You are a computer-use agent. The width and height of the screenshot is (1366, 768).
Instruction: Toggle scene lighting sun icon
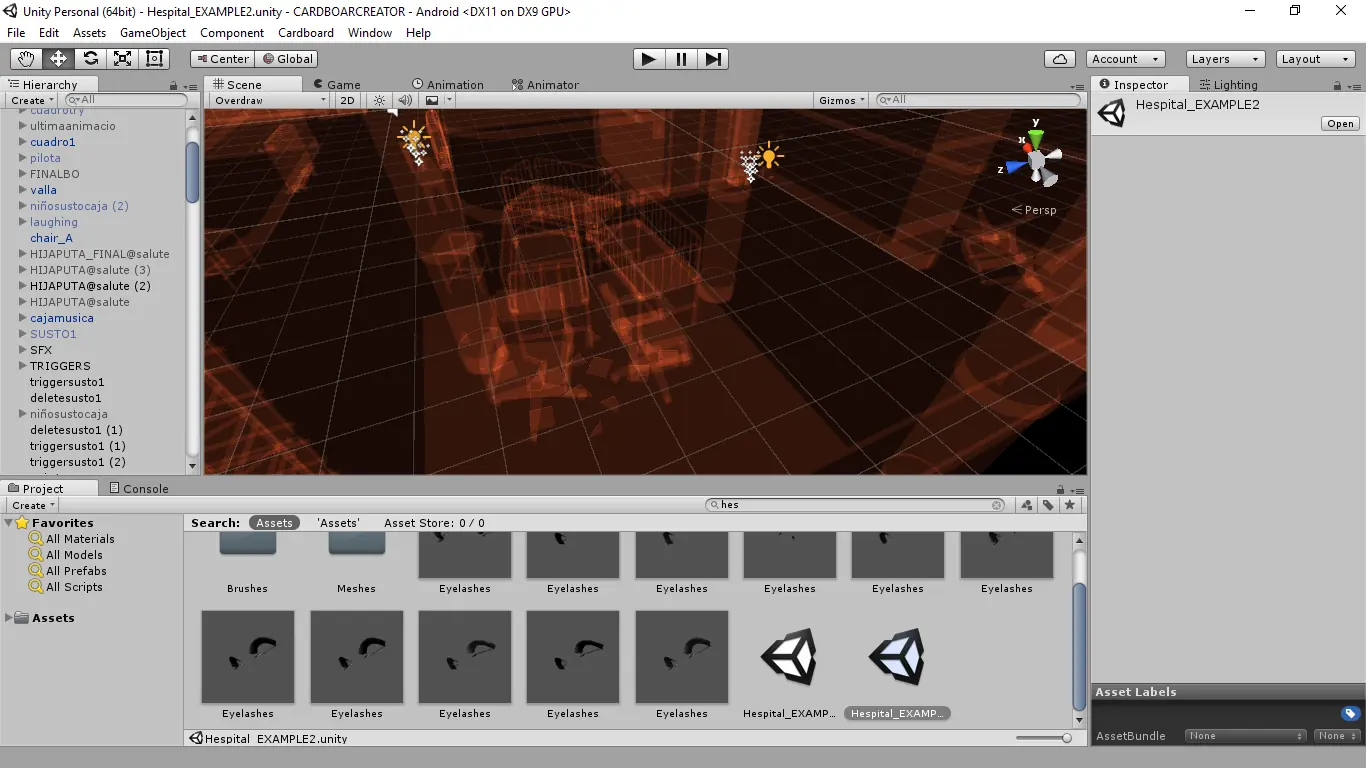coord(379,100)
